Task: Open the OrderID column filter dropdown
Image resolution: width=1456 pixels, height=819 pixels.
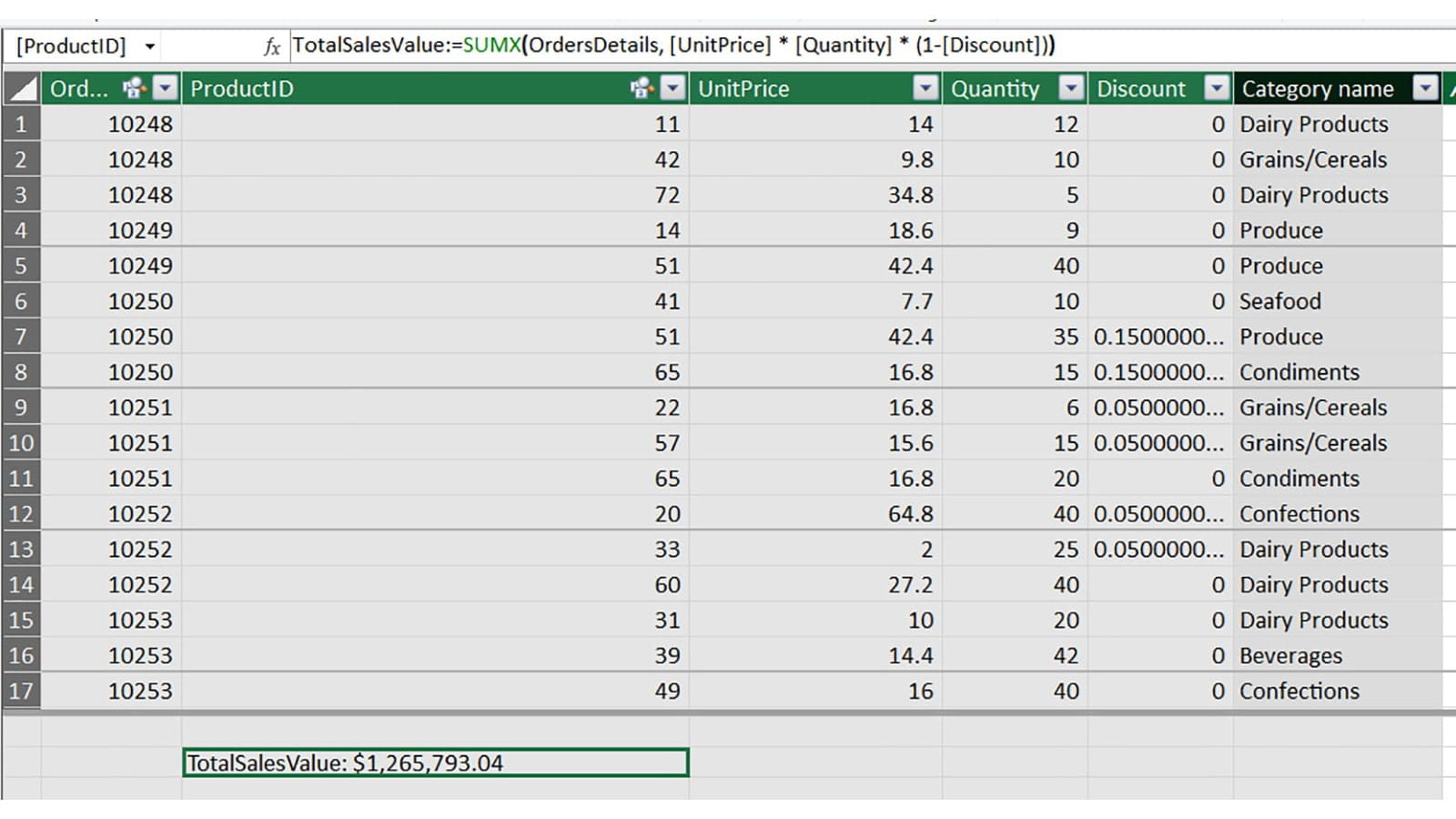Action: (x=165, y=88)
